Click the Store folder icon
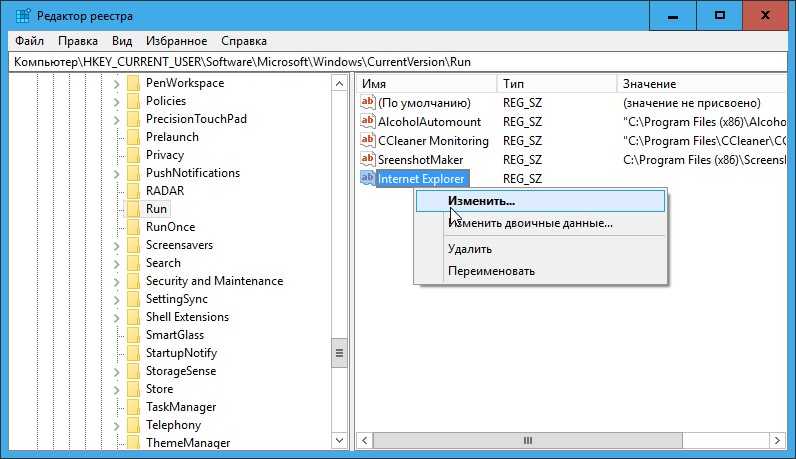The image size is (796, 459). (x=133, y=389)
